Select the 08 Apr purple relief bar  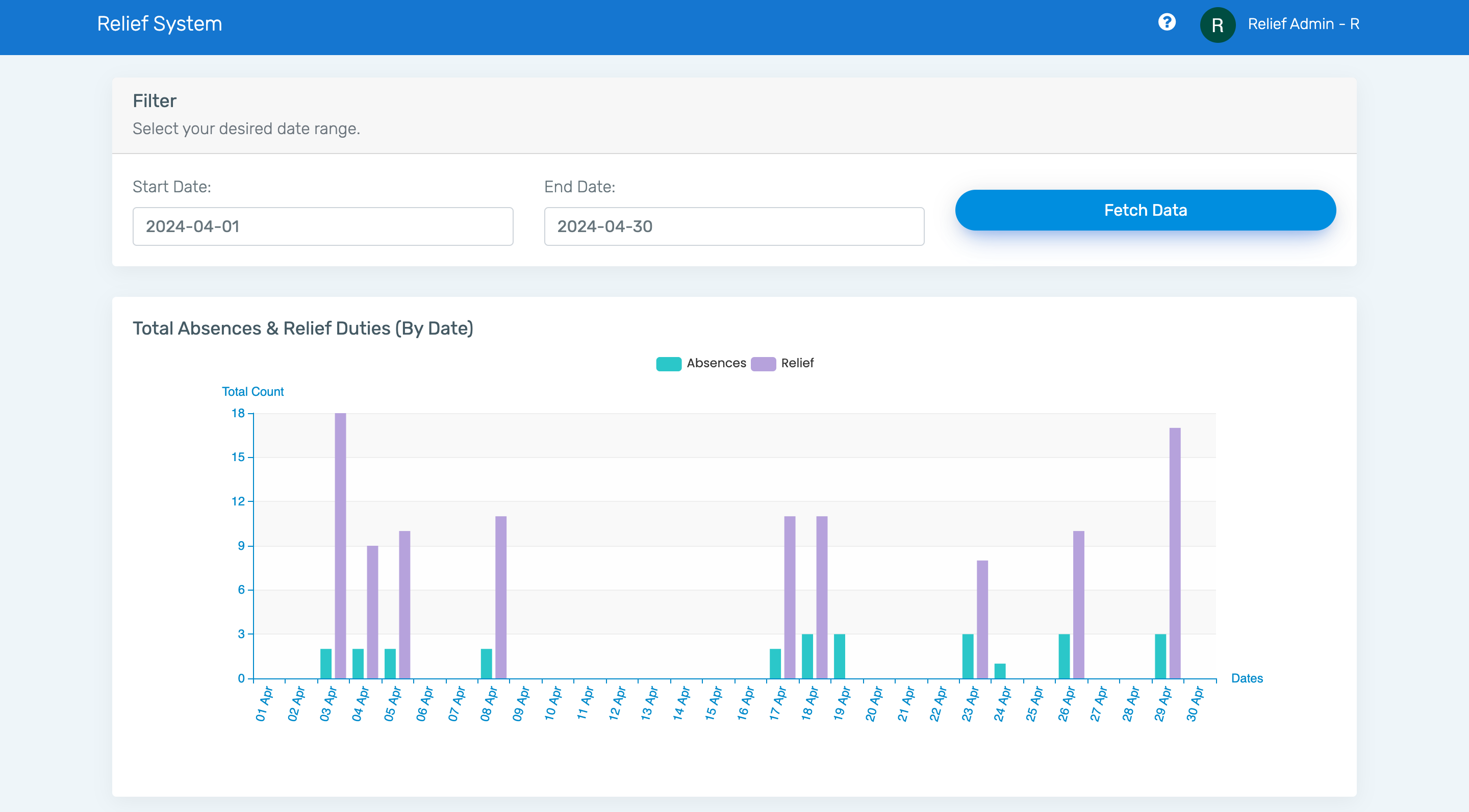[501, 597]
